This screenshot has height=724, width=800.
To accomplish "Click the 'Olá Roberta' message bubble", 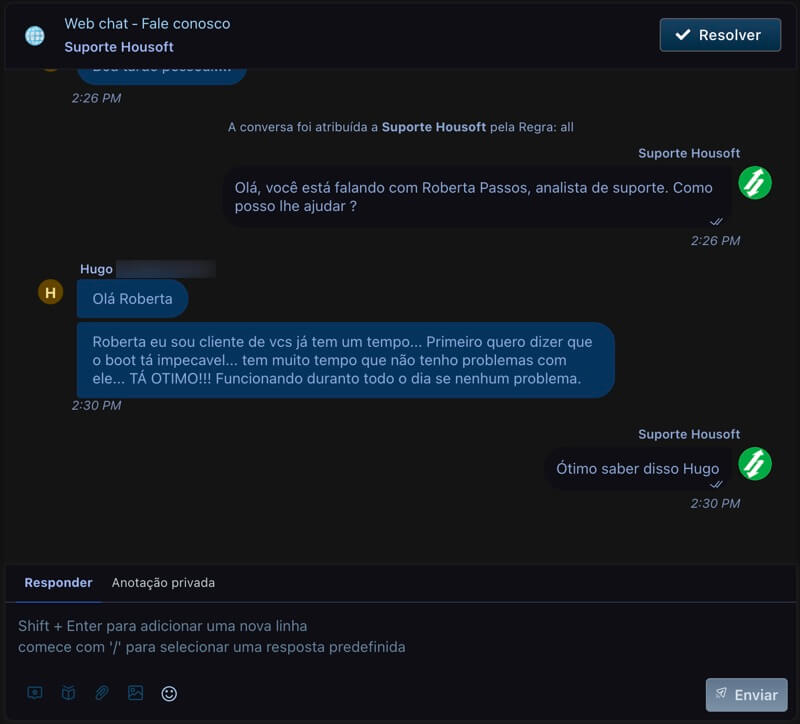I will [132, 299].
